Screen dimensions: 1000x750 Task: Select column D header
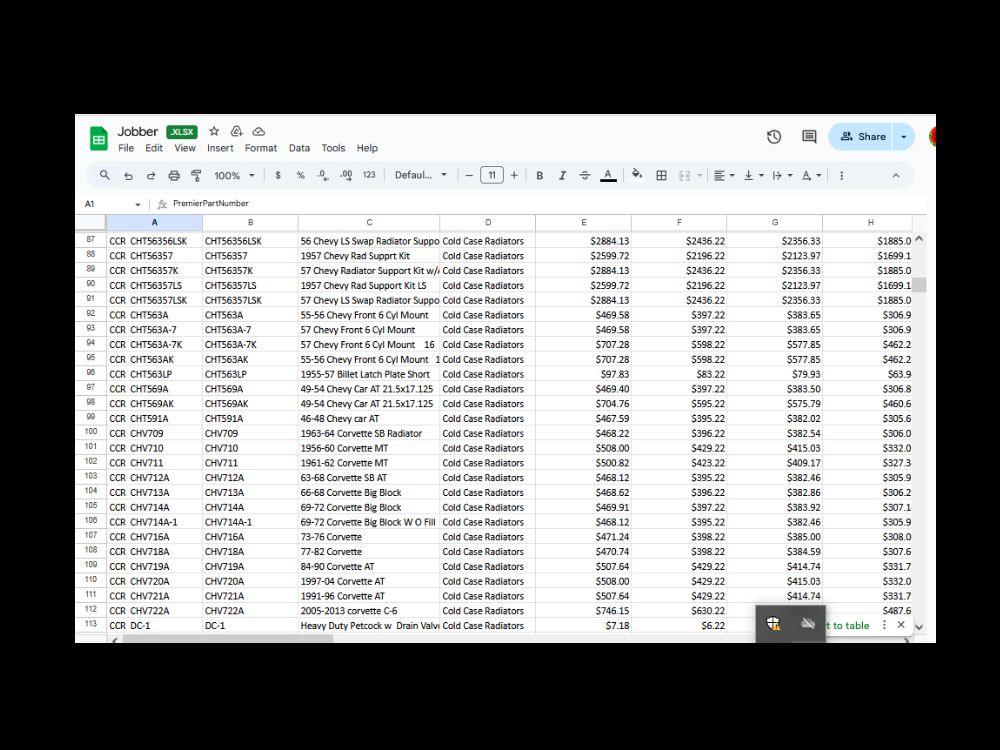[x=488, y=223]
